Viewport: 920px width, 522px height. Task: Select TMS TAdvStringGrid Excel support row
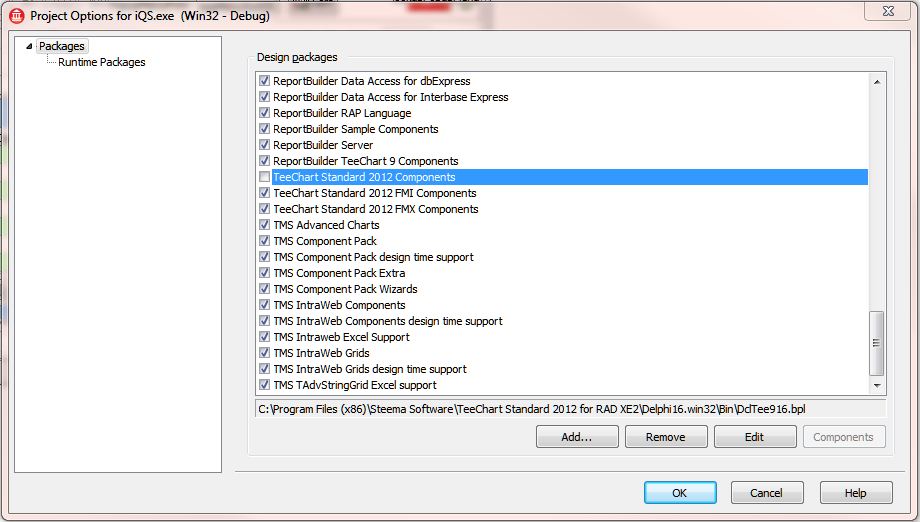563,385
